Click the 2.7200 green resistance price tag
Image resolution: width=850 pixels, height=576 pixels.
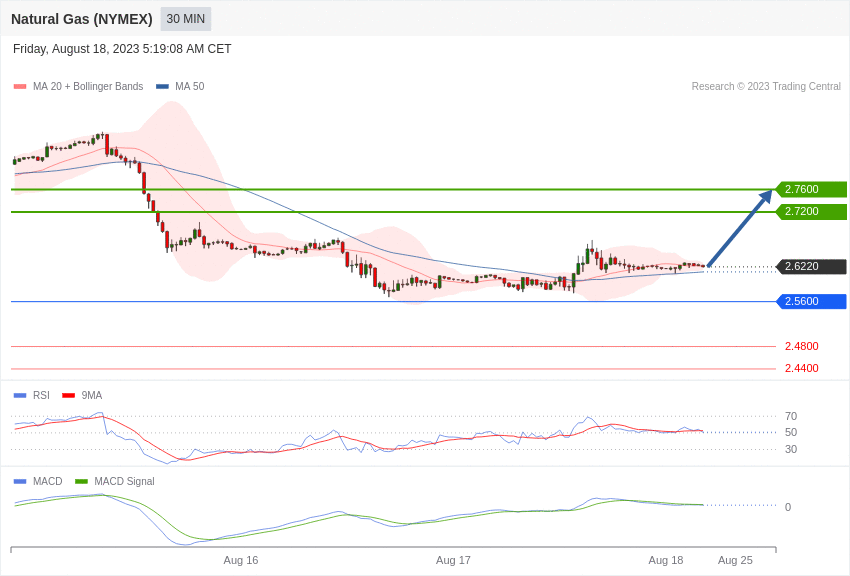pyautogui.click(x=810, y=211)
